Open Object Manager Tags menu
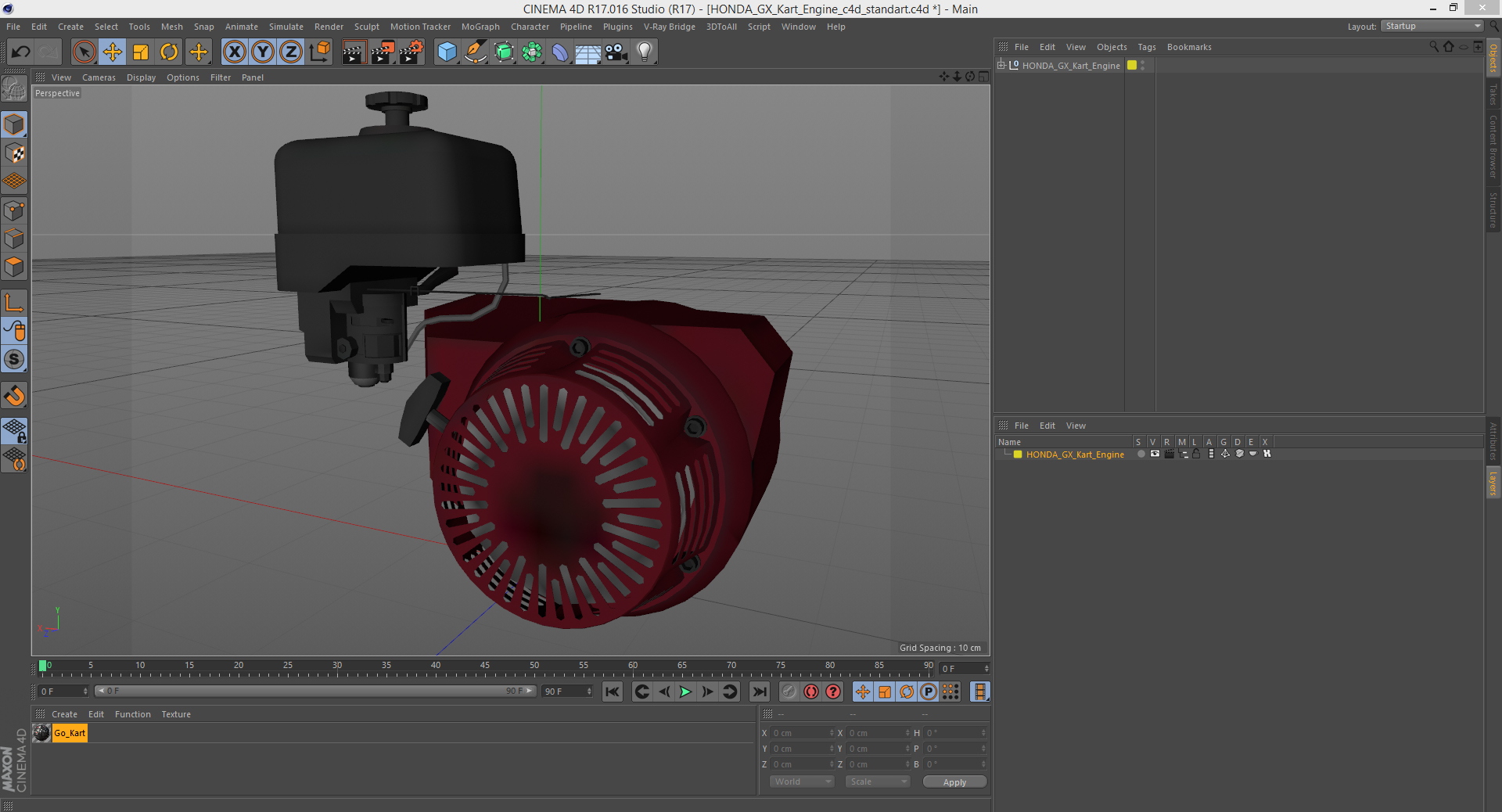The height and width of the screenshot is (812, 1502). pos(1147,47)
